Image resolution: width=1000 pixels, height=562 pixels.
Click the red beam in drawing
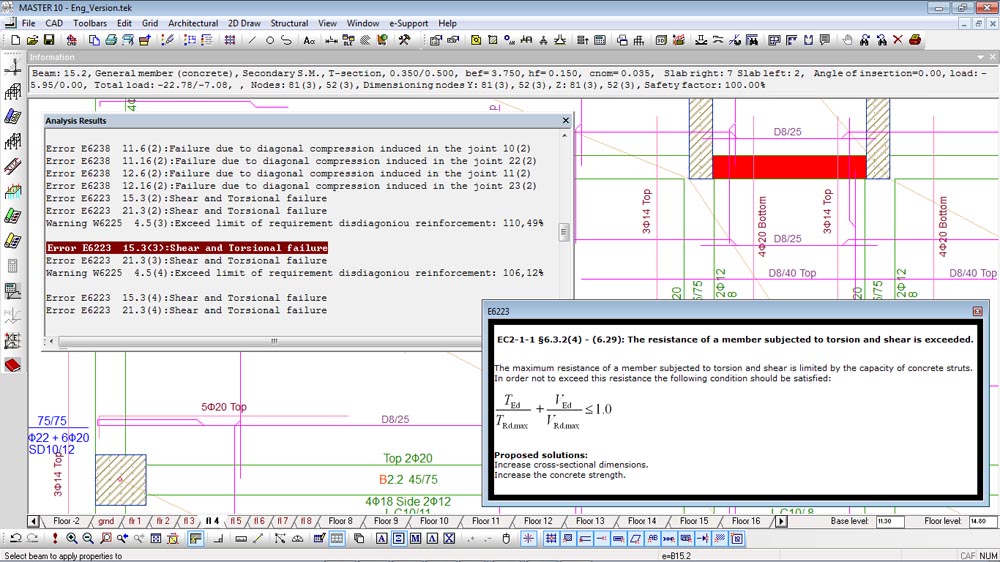click(789, 167)
